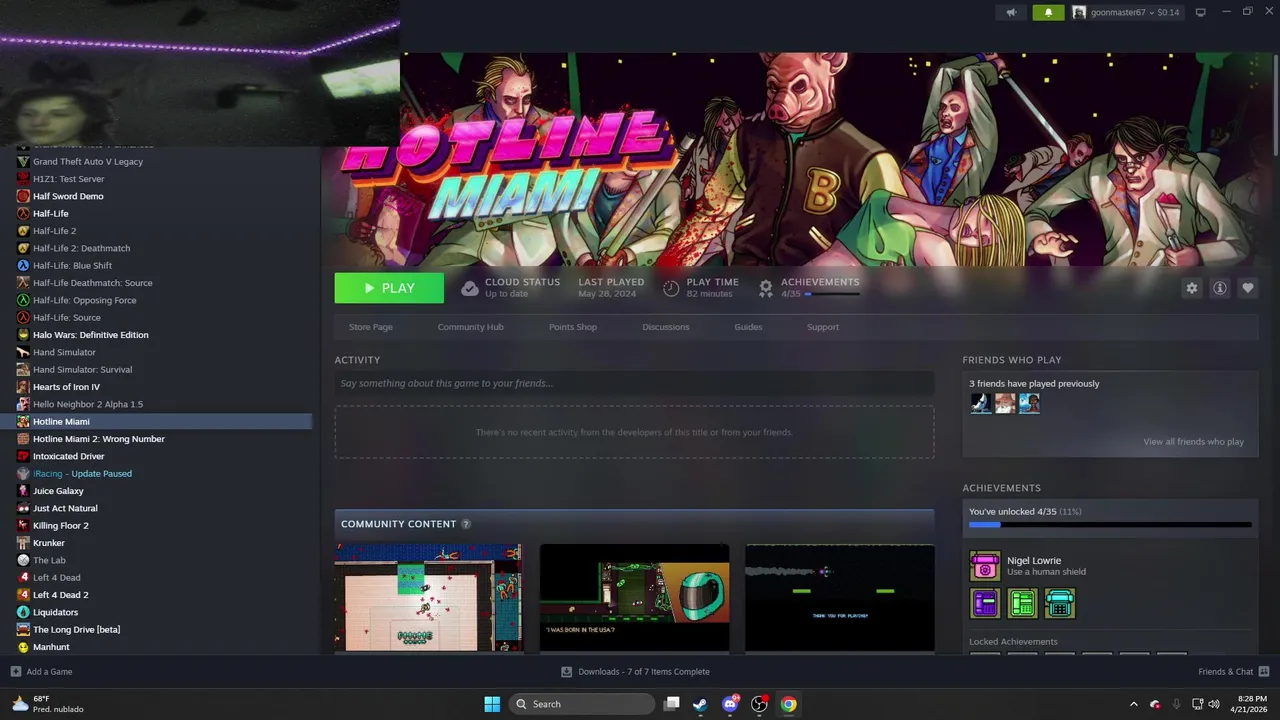Open Downloads 7 of 7 Items Complete
Image resolution: width=1280 pixels, height=720 pixels.
635,672
